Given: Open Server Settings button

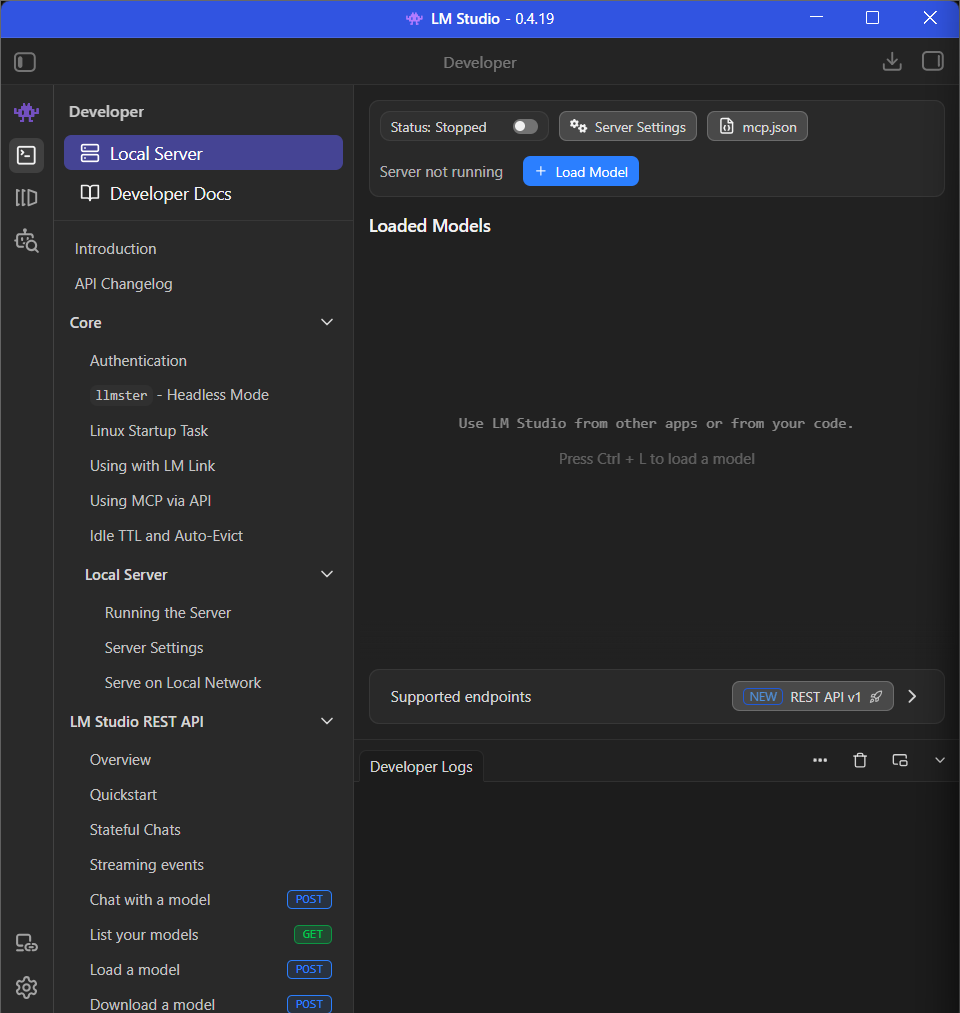Looking at the screenshot, I should point(627,127).
